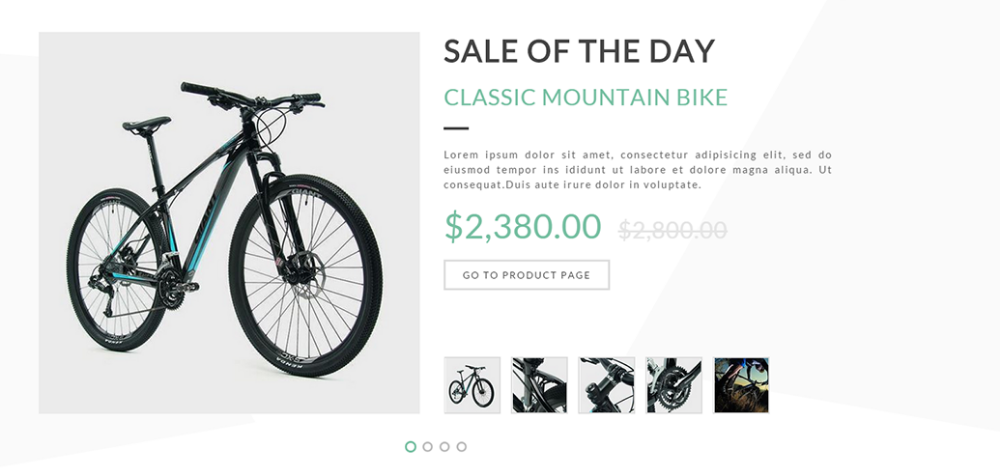View the crankset chainring thumbnail
Image resolution: width=1000 pixels, height=476 pixels.
[674, 385]
